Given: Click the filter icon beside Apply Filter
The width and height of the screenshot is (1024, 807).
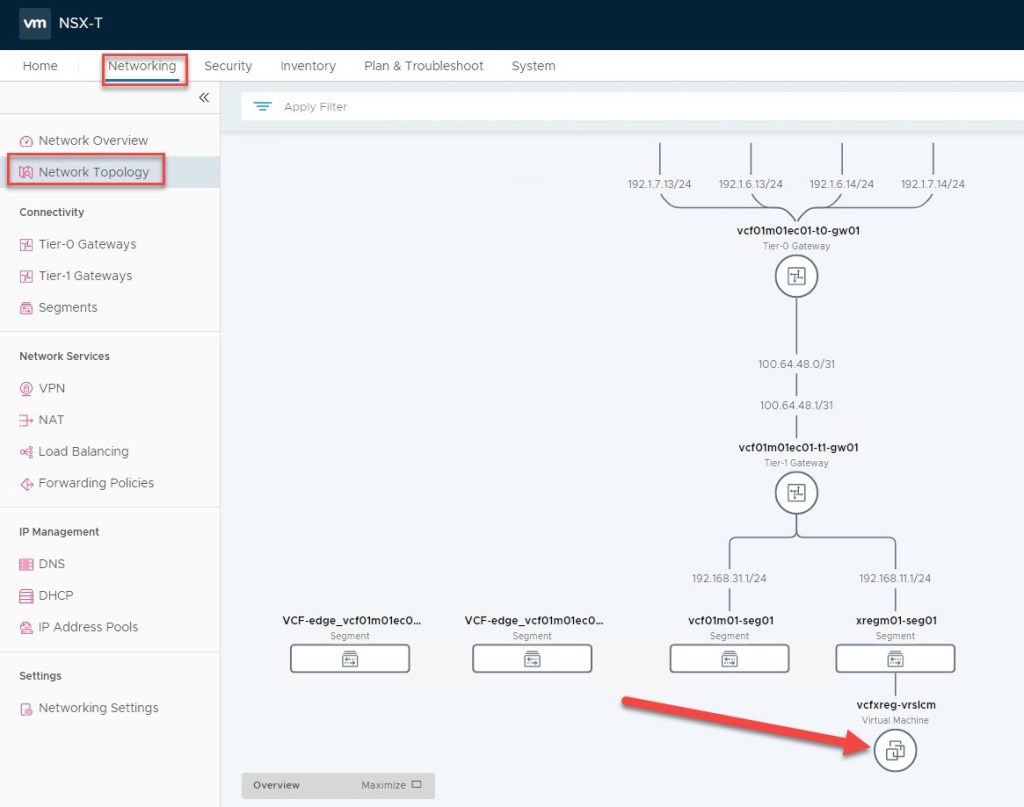Looking at the screenshot, I should 263,107.
